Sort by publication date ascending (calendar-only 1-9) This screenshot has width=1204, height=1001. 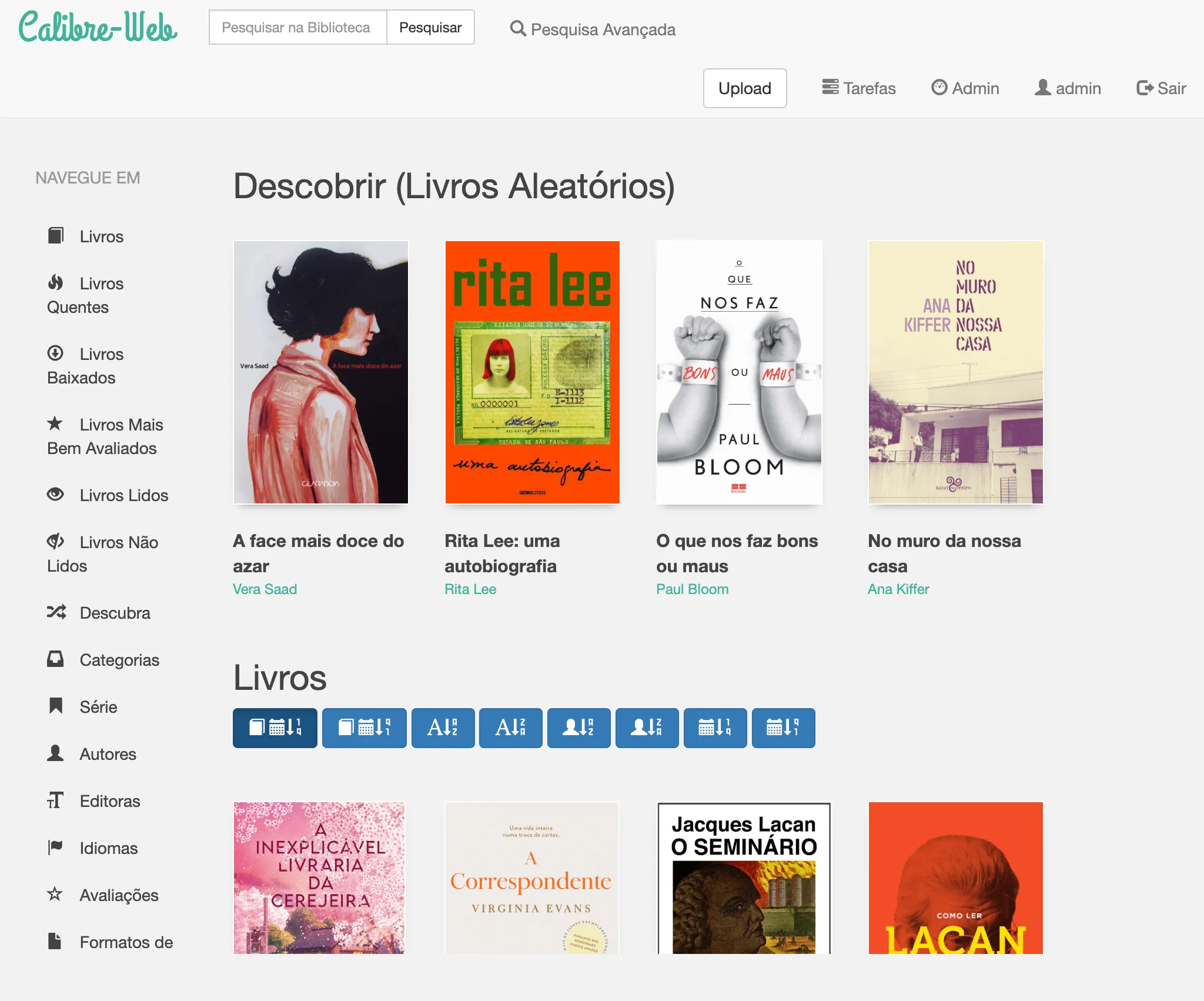[715, 728]
